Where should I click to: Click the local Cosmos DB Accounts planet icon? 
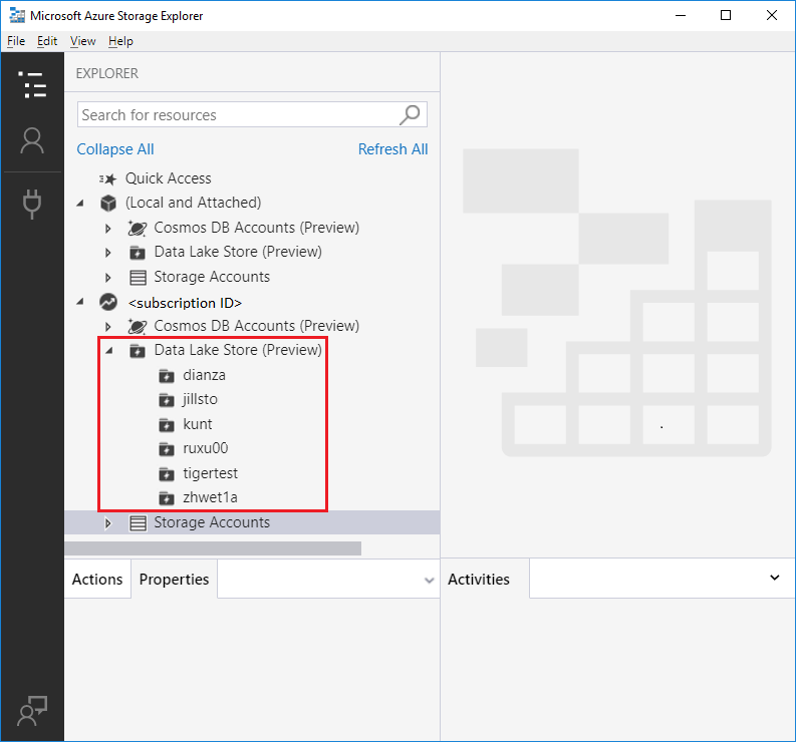[x=137, y=228]
